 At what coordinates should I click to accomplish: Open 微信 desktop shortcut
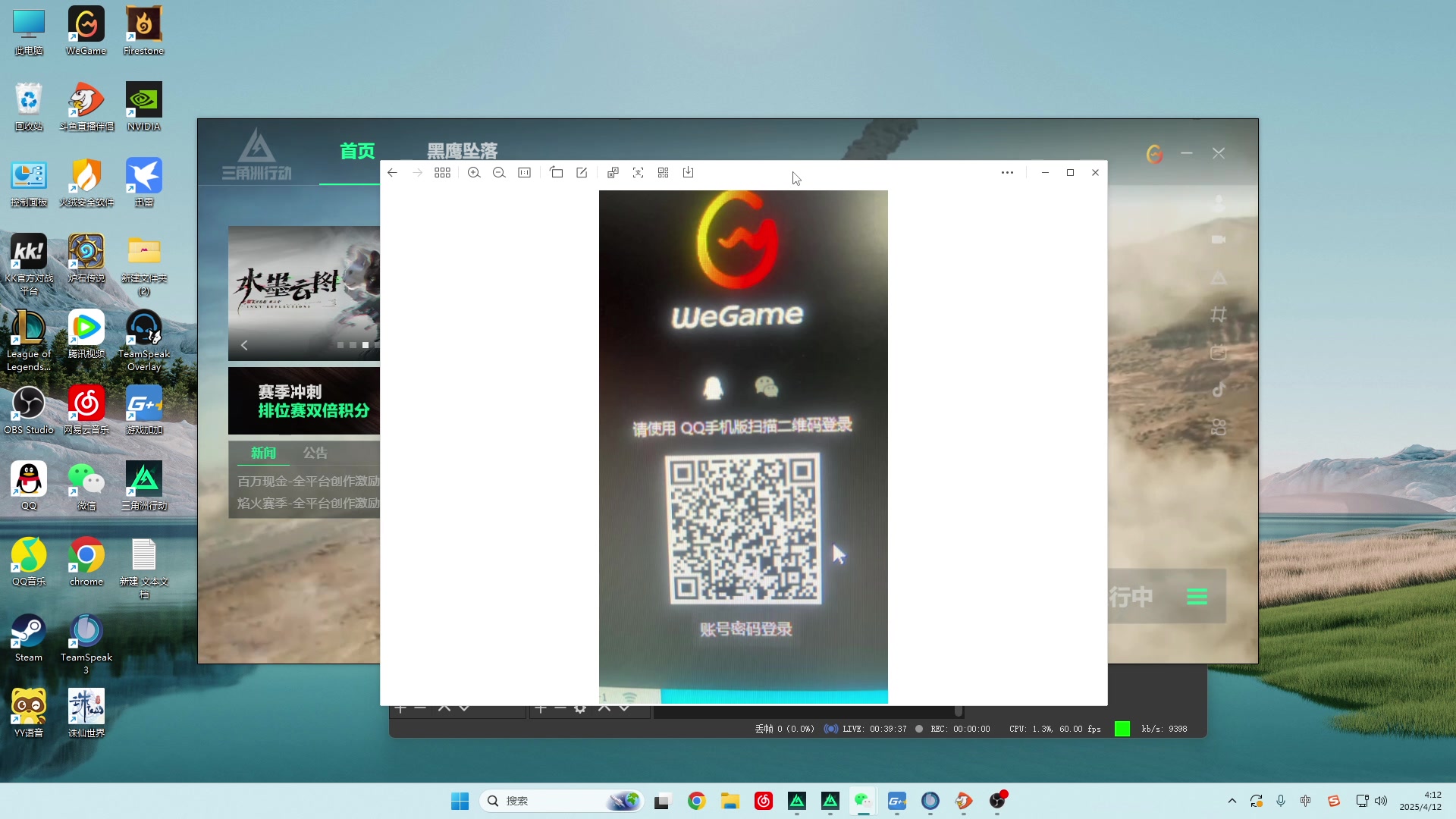click(x=86, y=486)
